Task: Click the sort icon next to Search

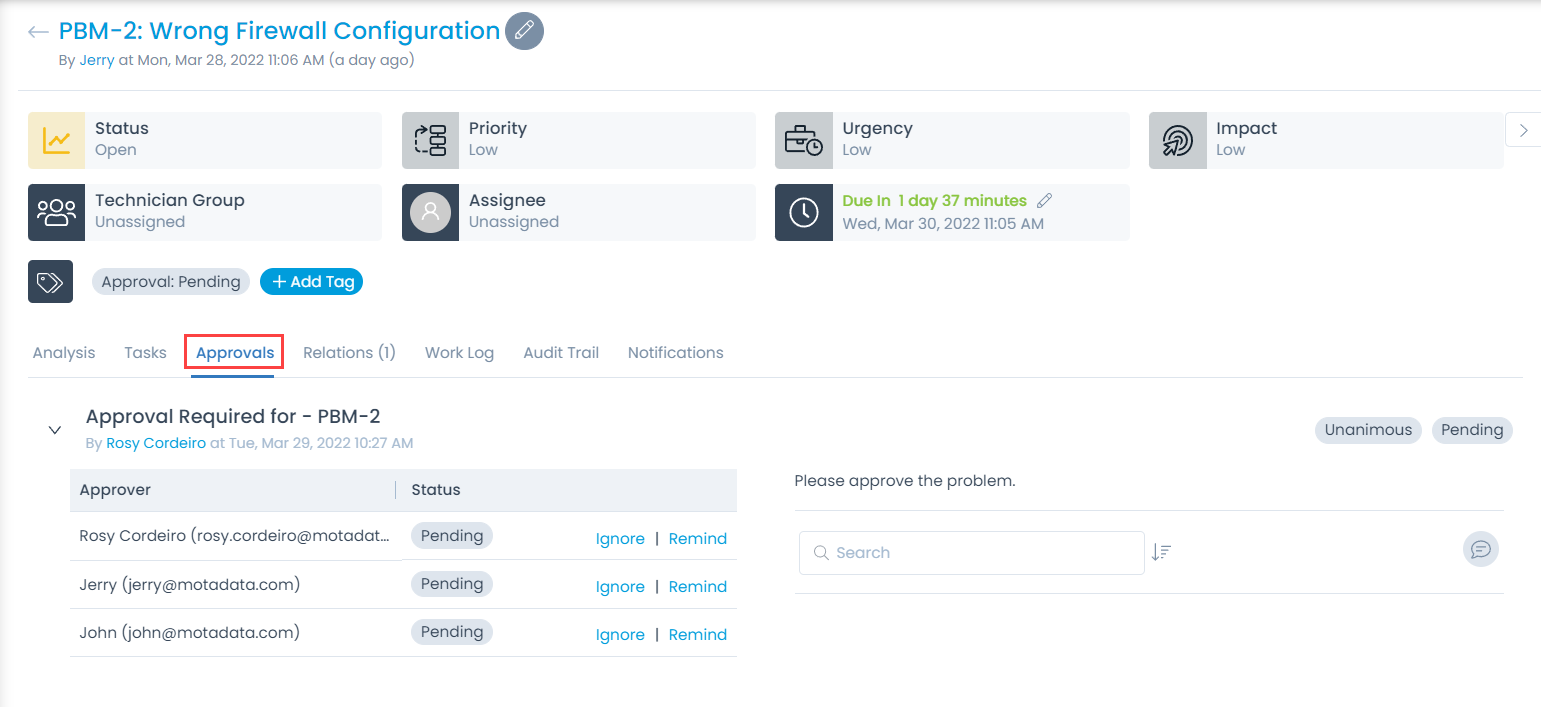Action: click(1161, 552)
